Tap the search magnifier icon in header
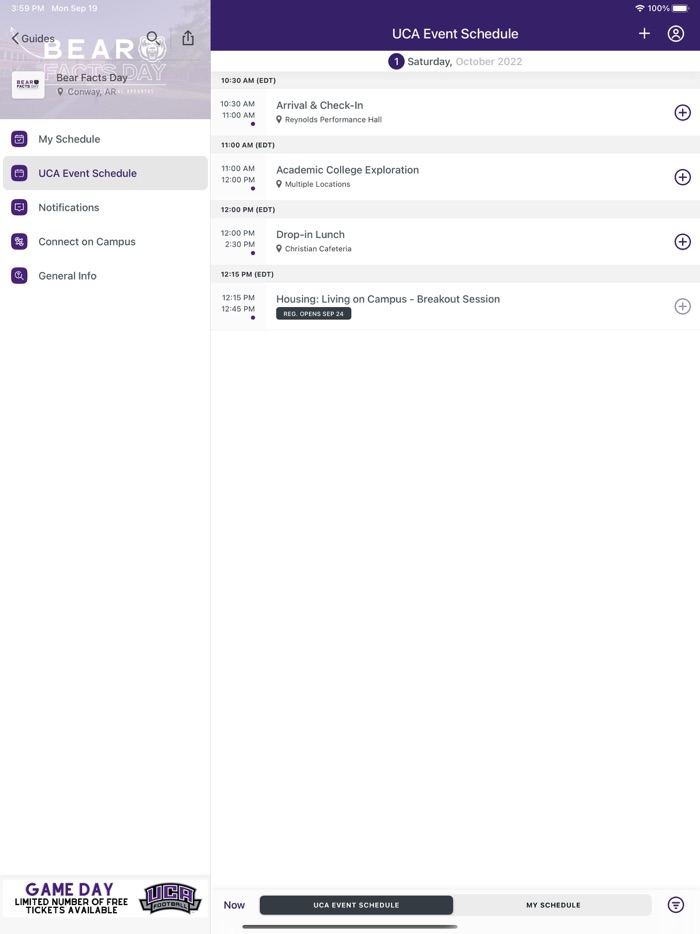Screen dimensions: 700x934 [153, 38]
